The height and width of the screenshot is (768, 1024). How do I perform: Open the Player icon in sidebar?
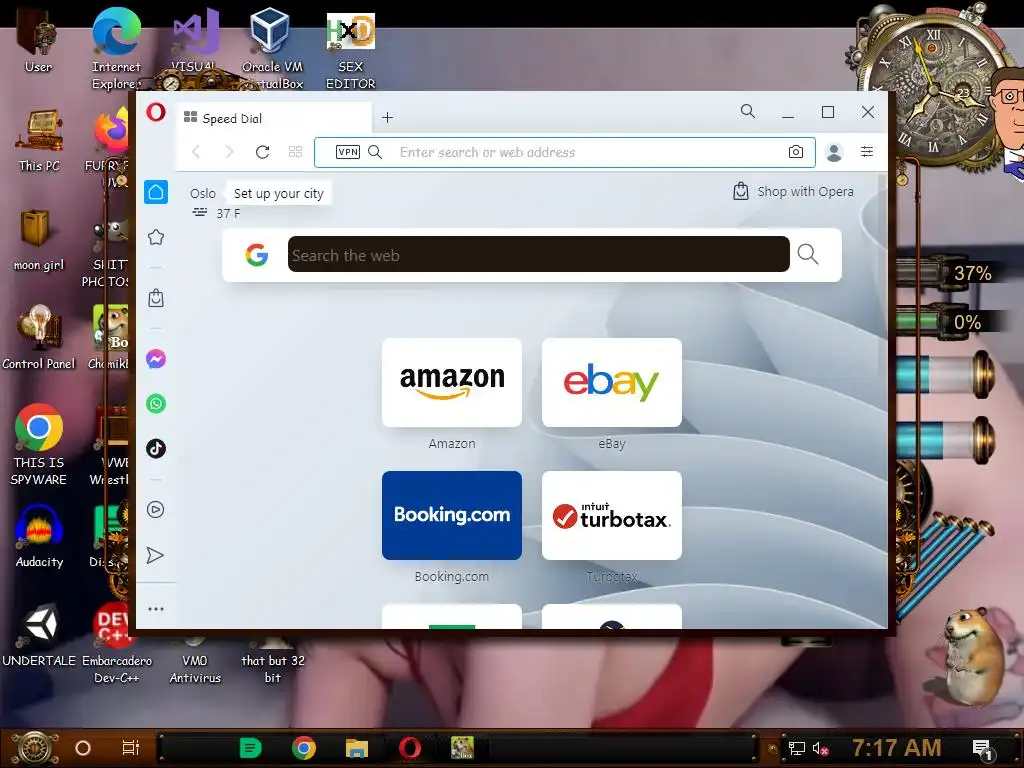(155, 509)
